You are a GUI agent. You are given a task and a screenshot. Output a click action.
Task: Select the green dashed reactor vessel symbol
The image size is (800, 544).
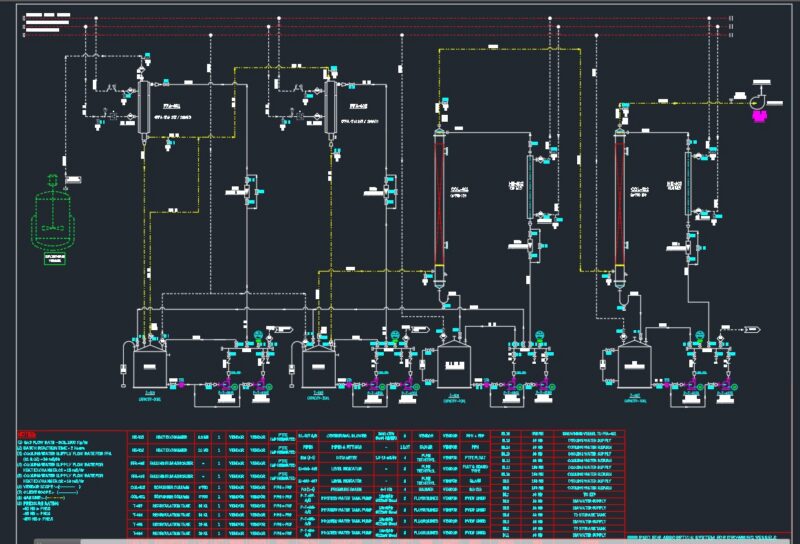(53, 213)
